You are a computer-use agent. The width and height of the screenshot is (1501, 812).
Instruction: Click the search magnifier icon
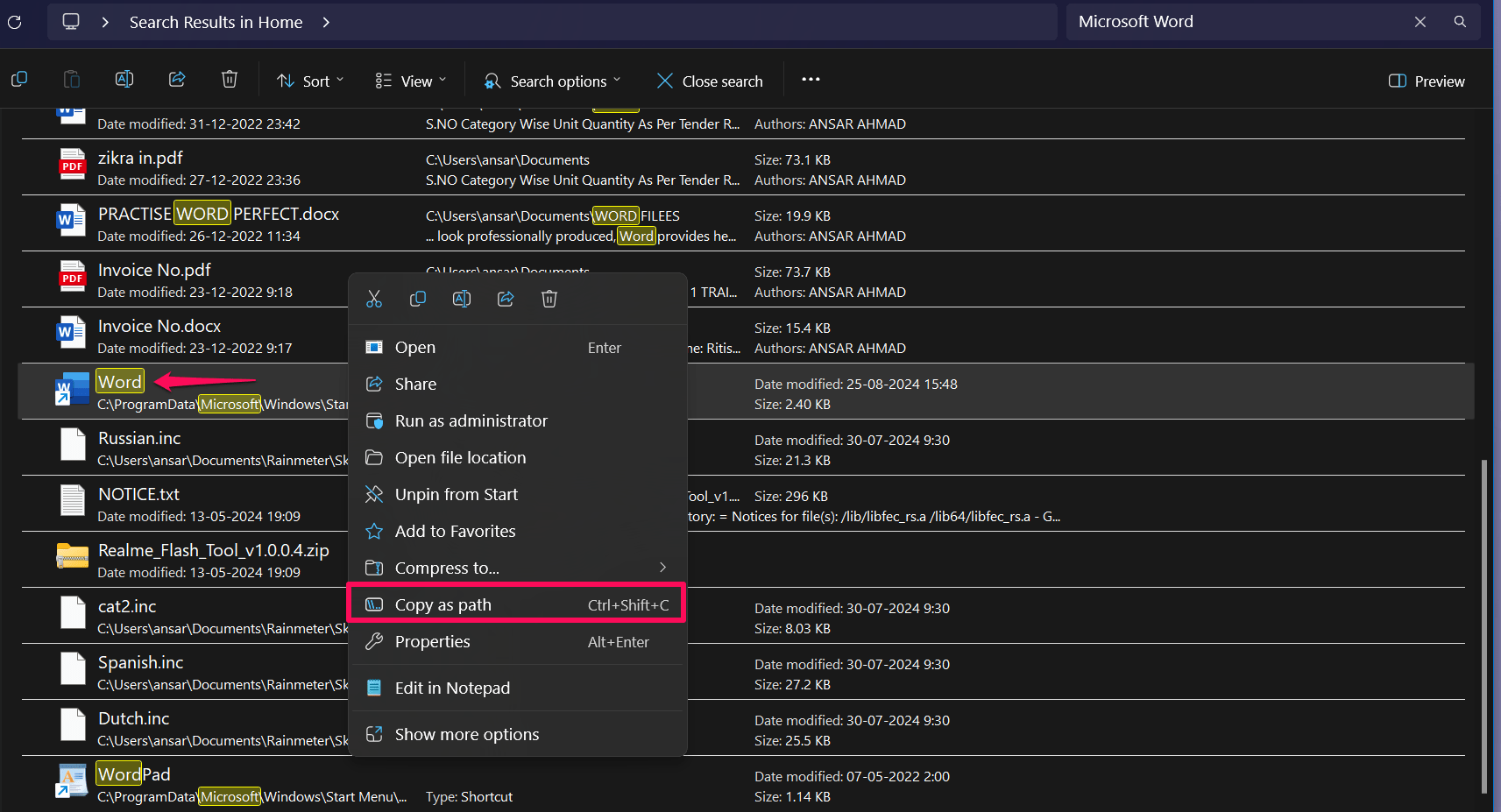point(1460,22)
